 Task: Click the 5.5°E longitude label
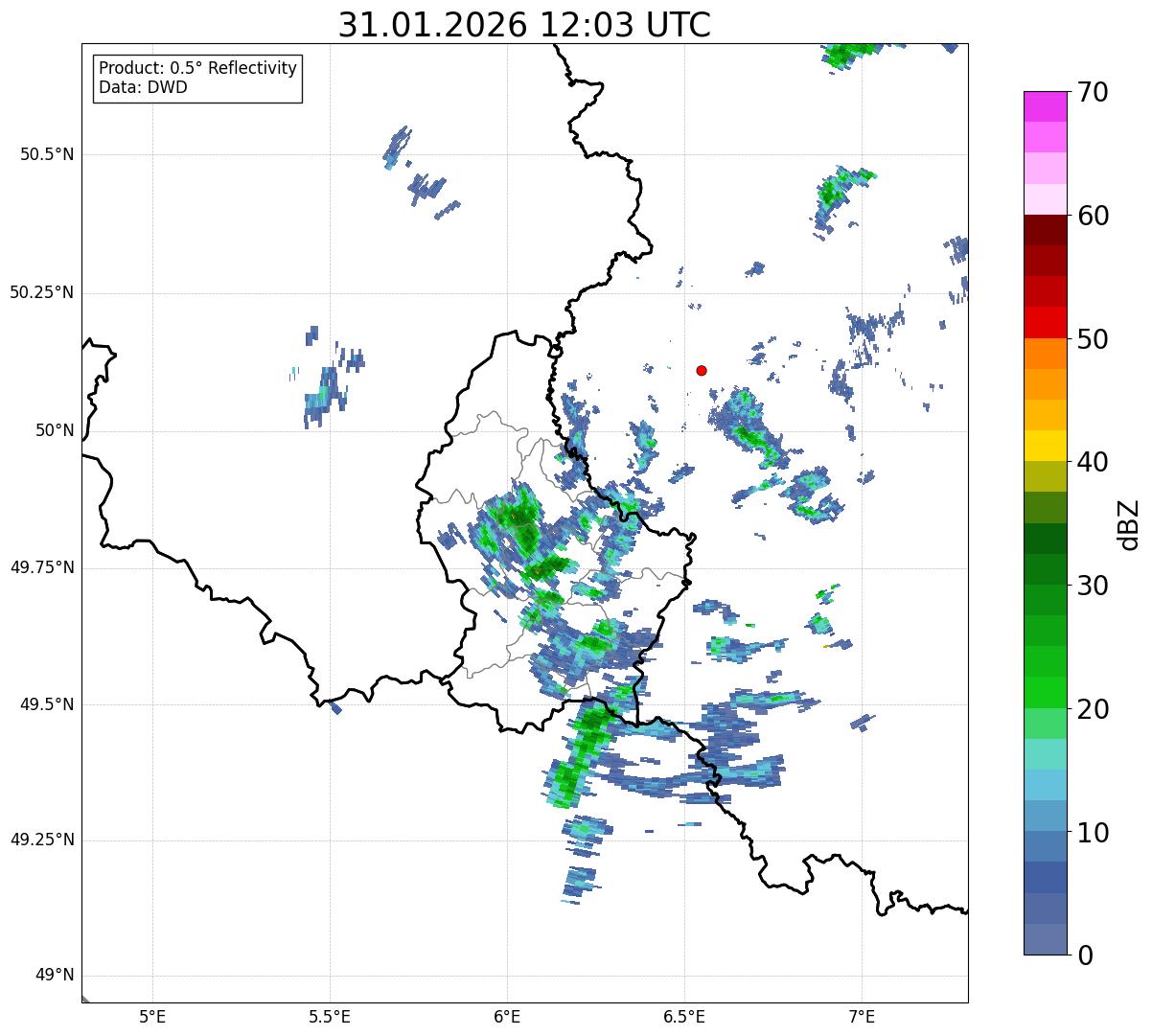pyautogui.click(x=330, y=1018)
